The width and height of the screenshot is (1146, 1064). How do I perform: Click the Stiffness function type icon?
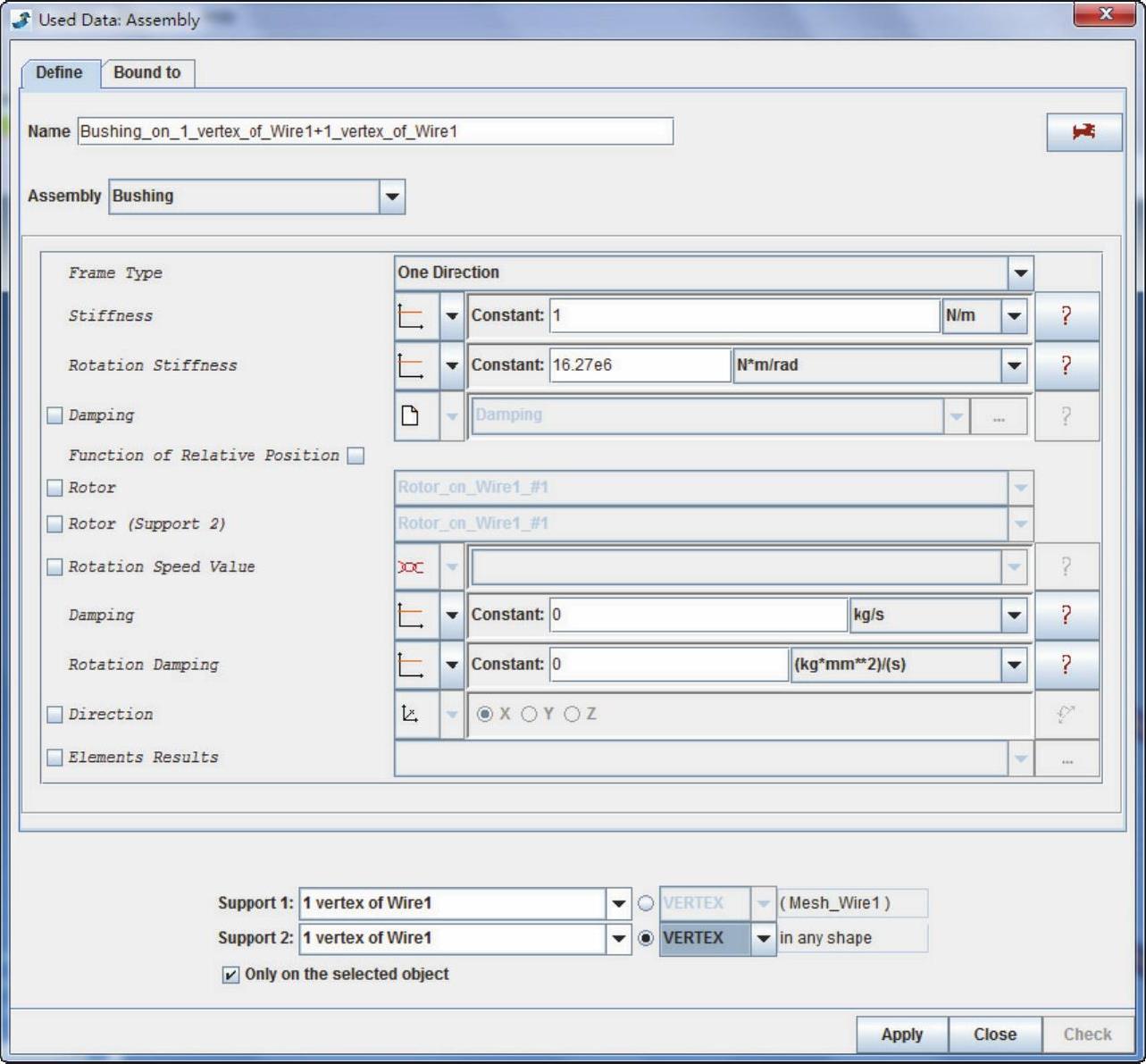pos(411,316)
